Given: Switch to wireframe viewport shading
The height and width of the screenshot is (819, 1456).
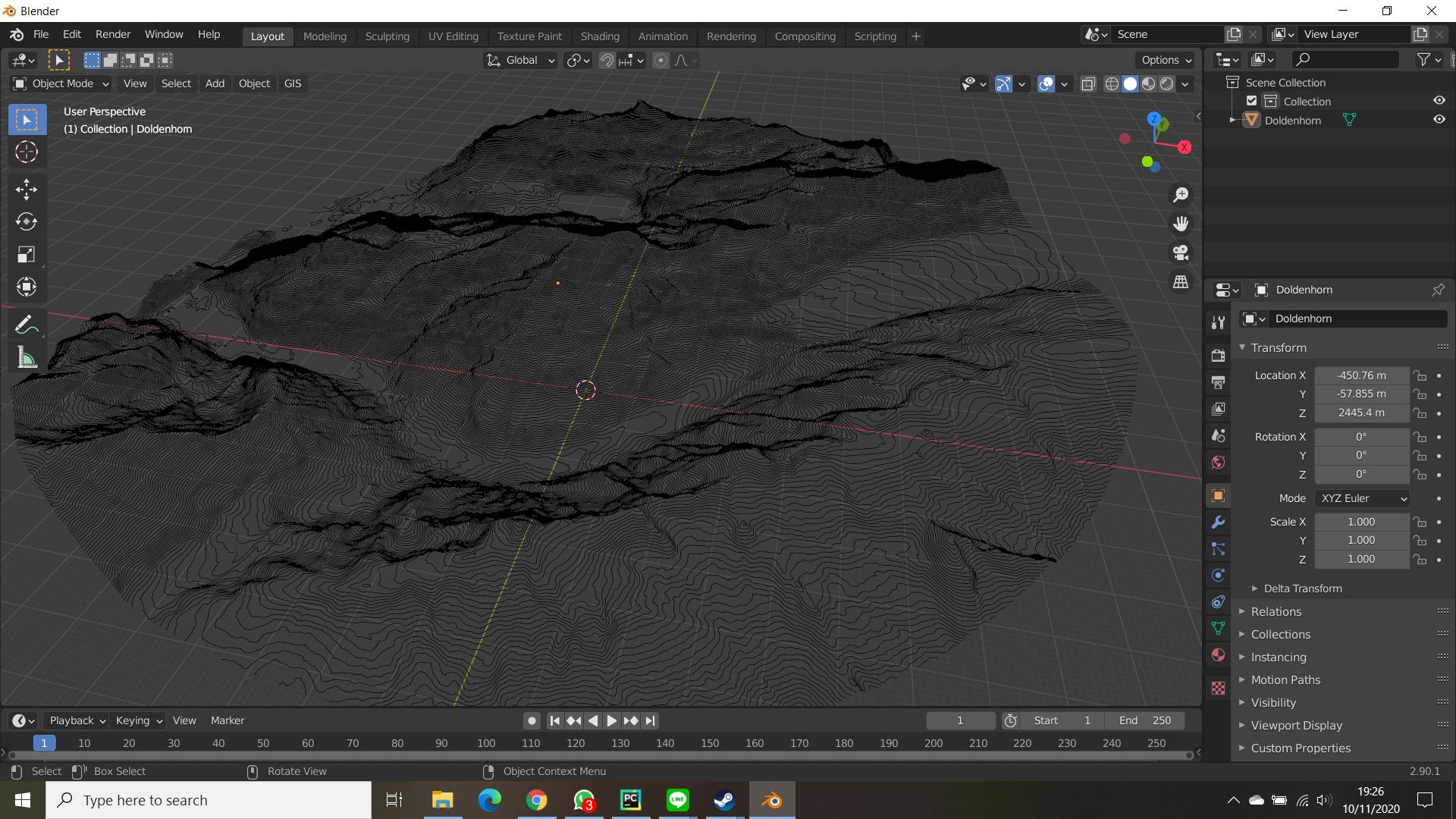Looking at the screenshot, I should click(x=1112, y=83).
